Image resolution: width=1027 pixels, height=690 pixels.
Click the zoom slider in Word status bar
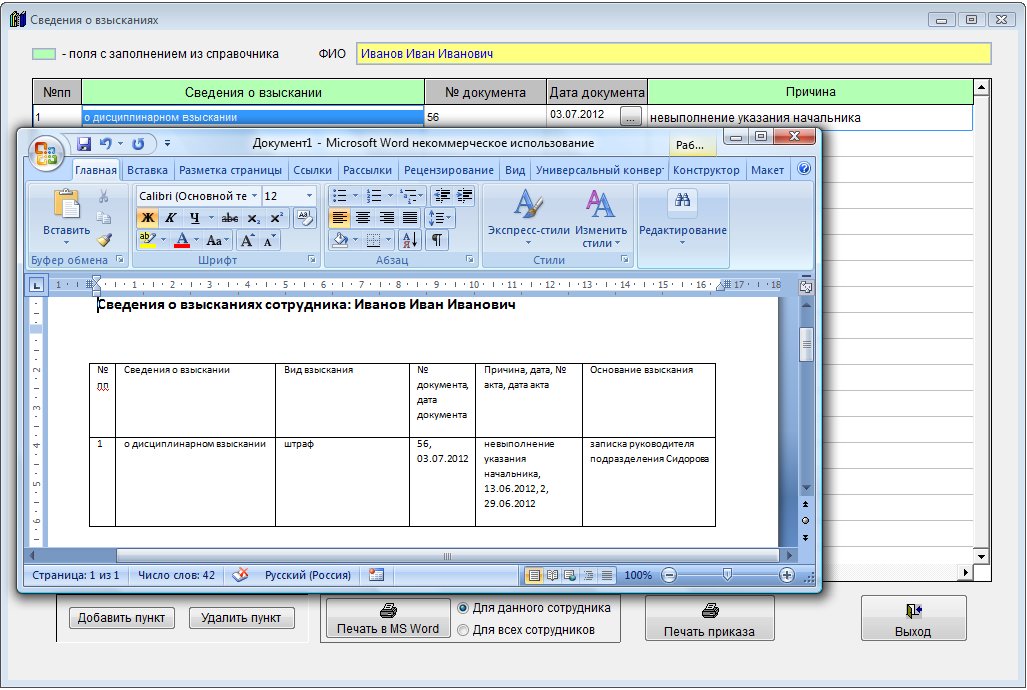pos(727,576)
